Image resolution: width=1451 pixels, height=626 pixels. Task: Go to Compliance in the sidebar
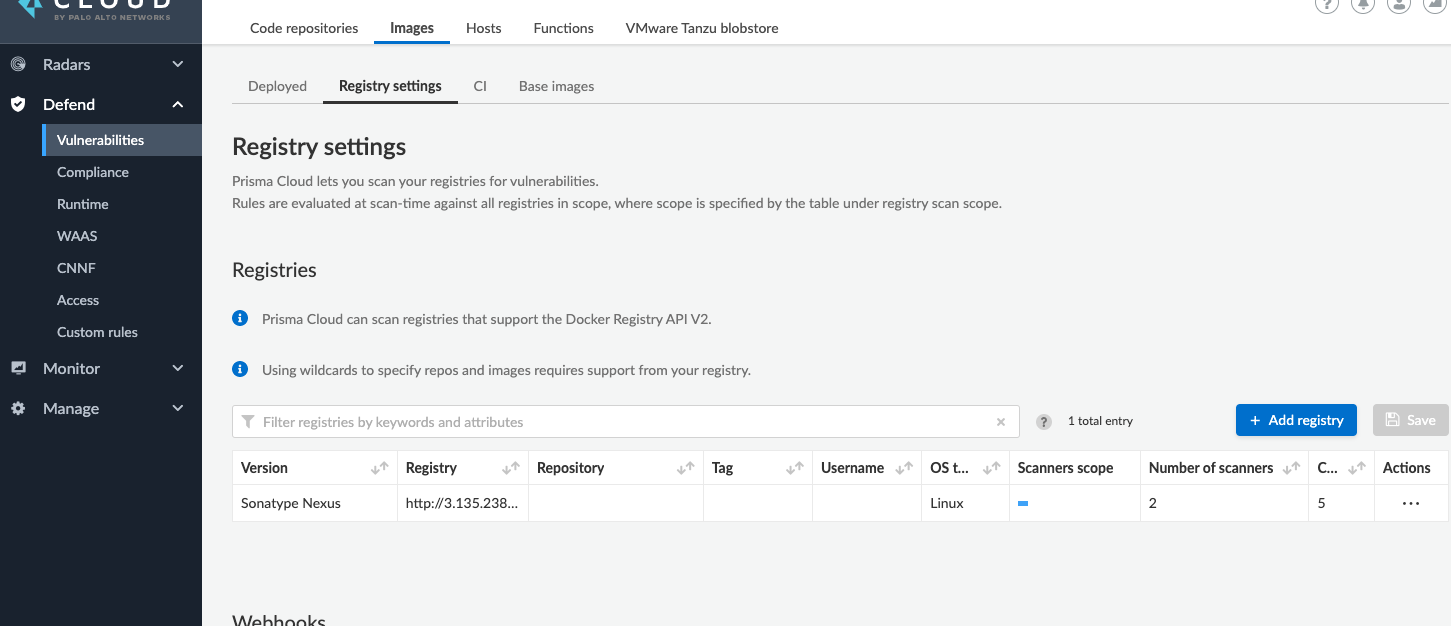click(93, 172)
